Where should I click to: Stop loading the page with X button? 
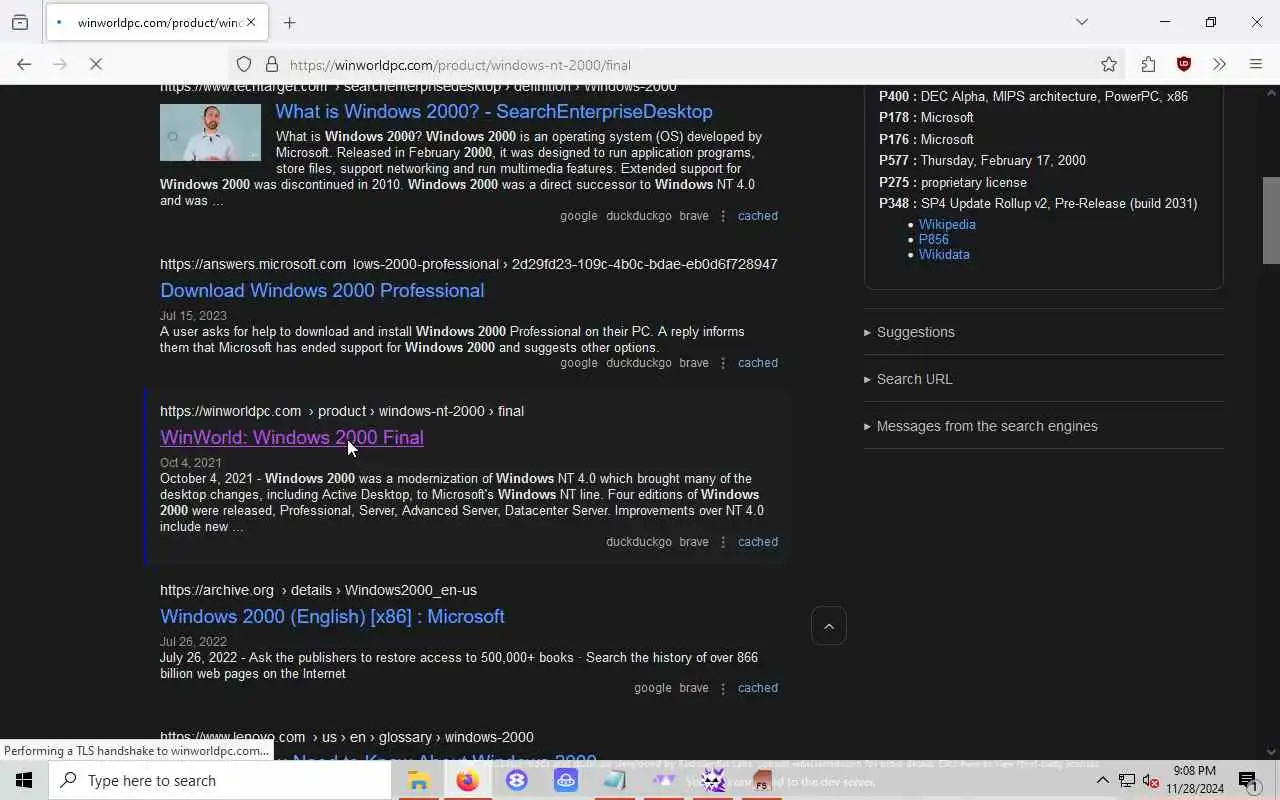click(96, 64)
